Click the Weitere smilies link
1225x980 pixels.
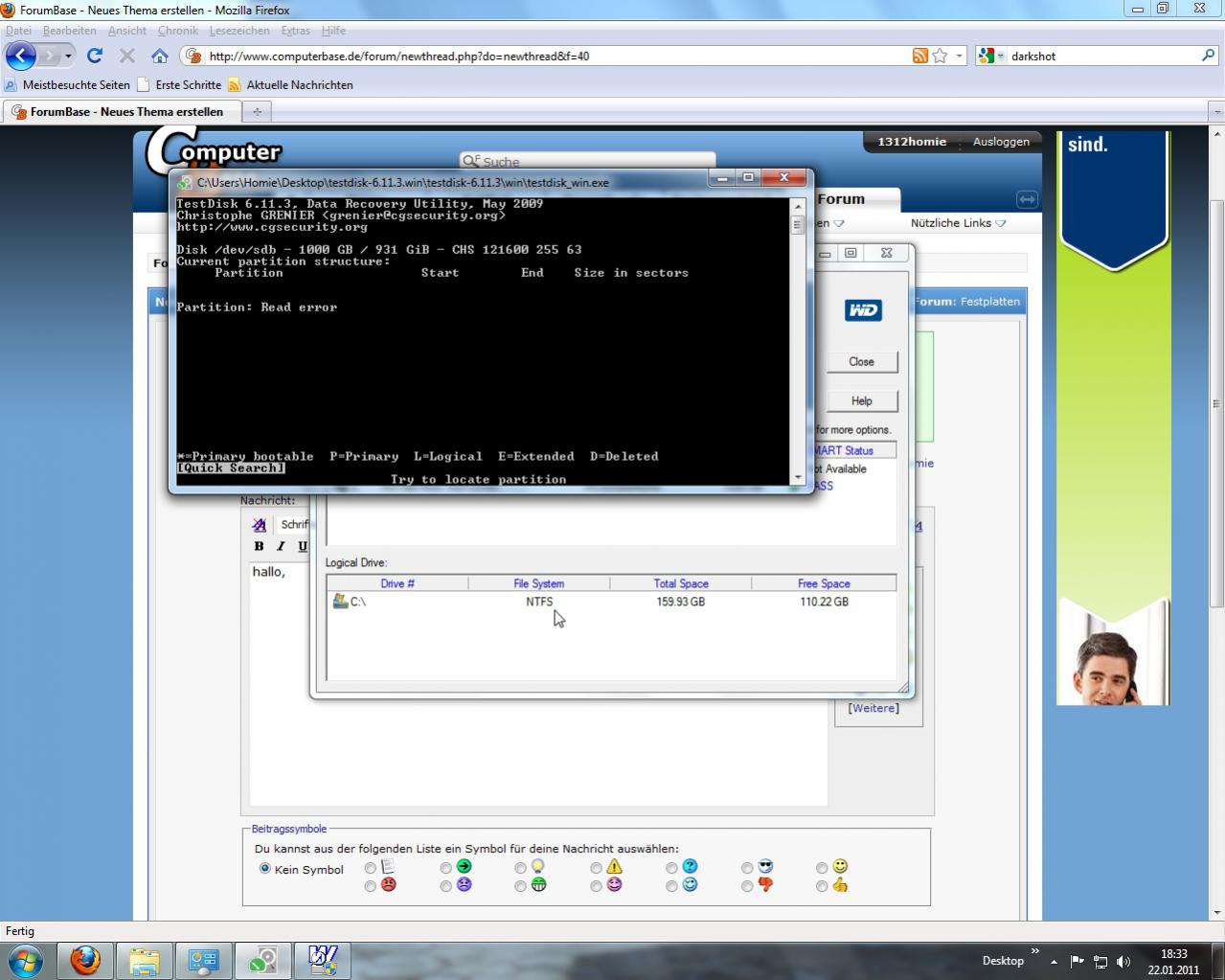point(873,708)
